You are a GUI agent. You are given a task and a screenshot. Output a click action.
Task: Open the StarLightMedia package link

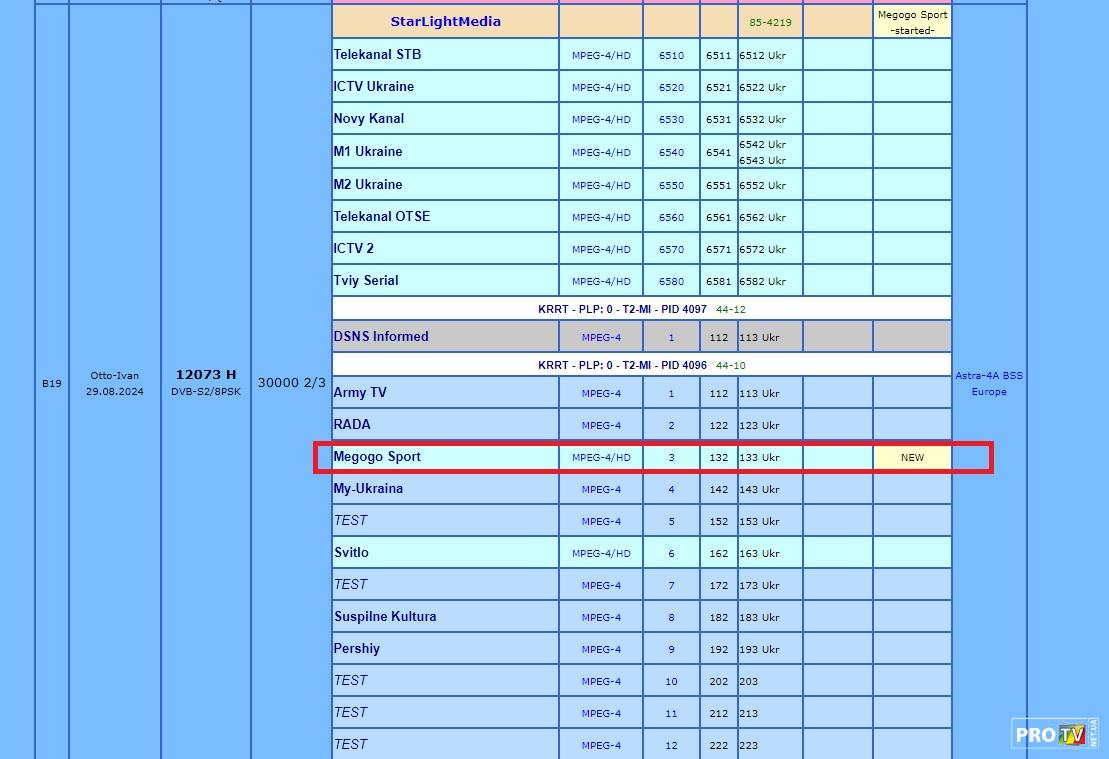pos(445,21)
